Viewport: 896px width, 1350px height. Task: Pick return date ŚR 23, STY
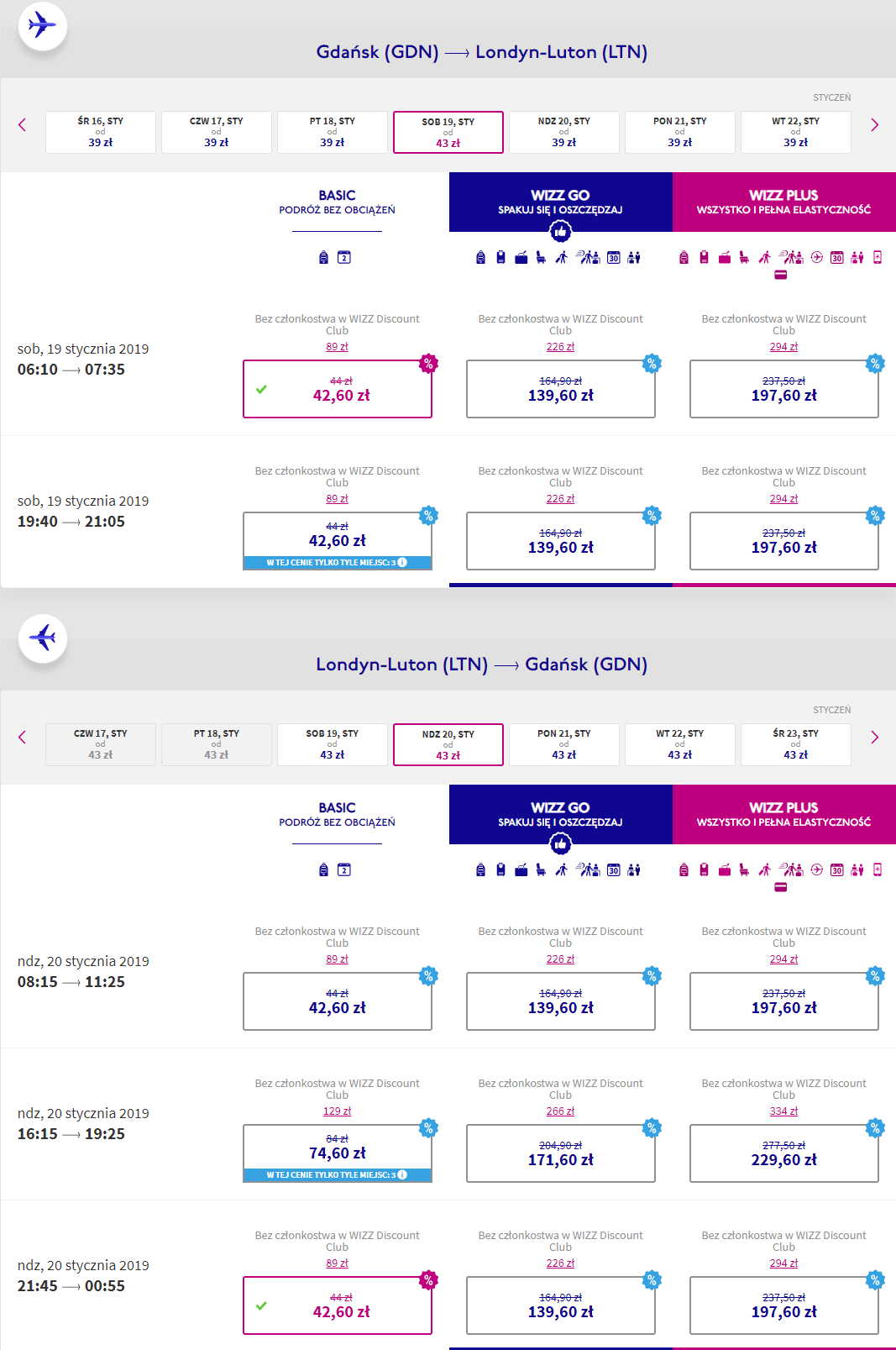tap(796, 744)
